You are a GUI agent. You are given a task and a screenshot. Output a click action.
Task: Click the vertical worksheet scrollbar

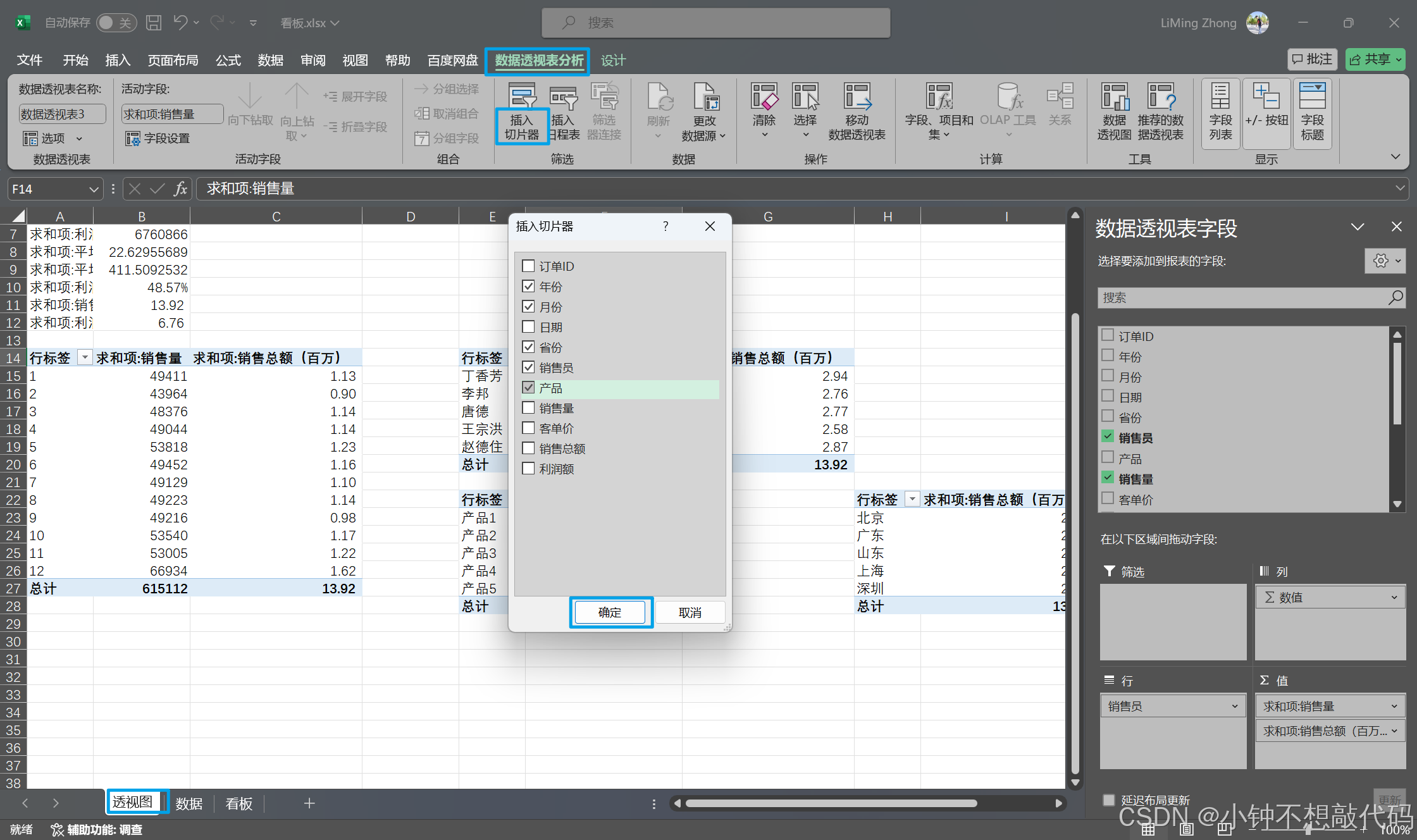click(1075, 544)
